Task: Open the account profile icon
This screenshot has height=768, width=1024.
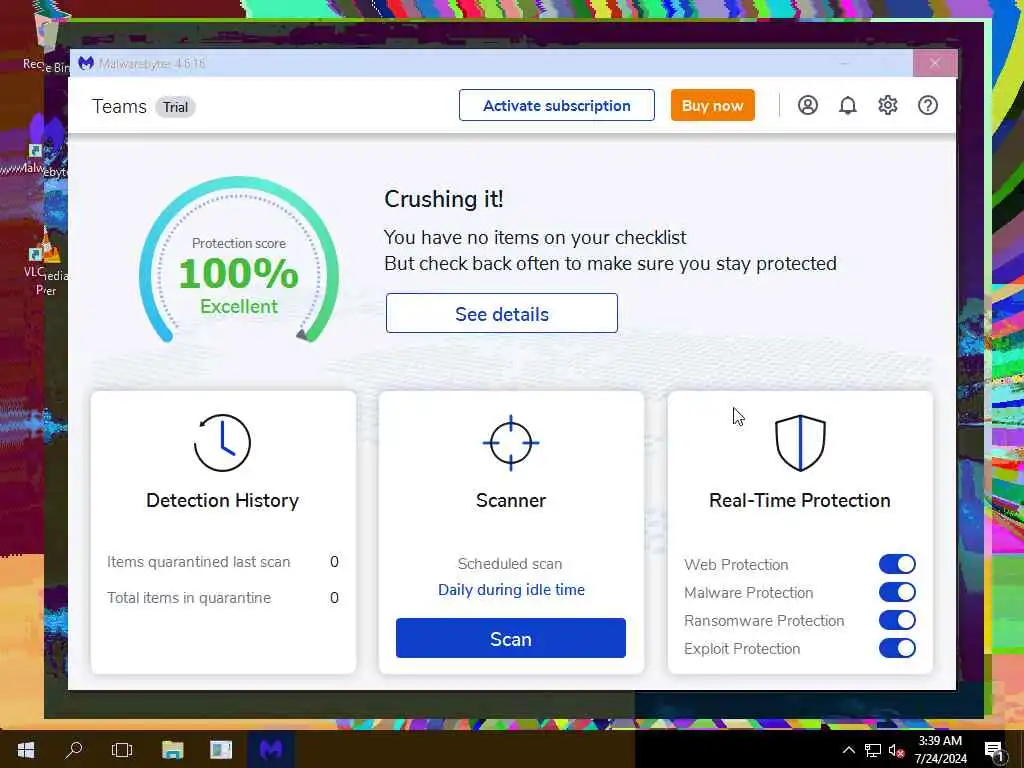Action: [x=807, y=105]
